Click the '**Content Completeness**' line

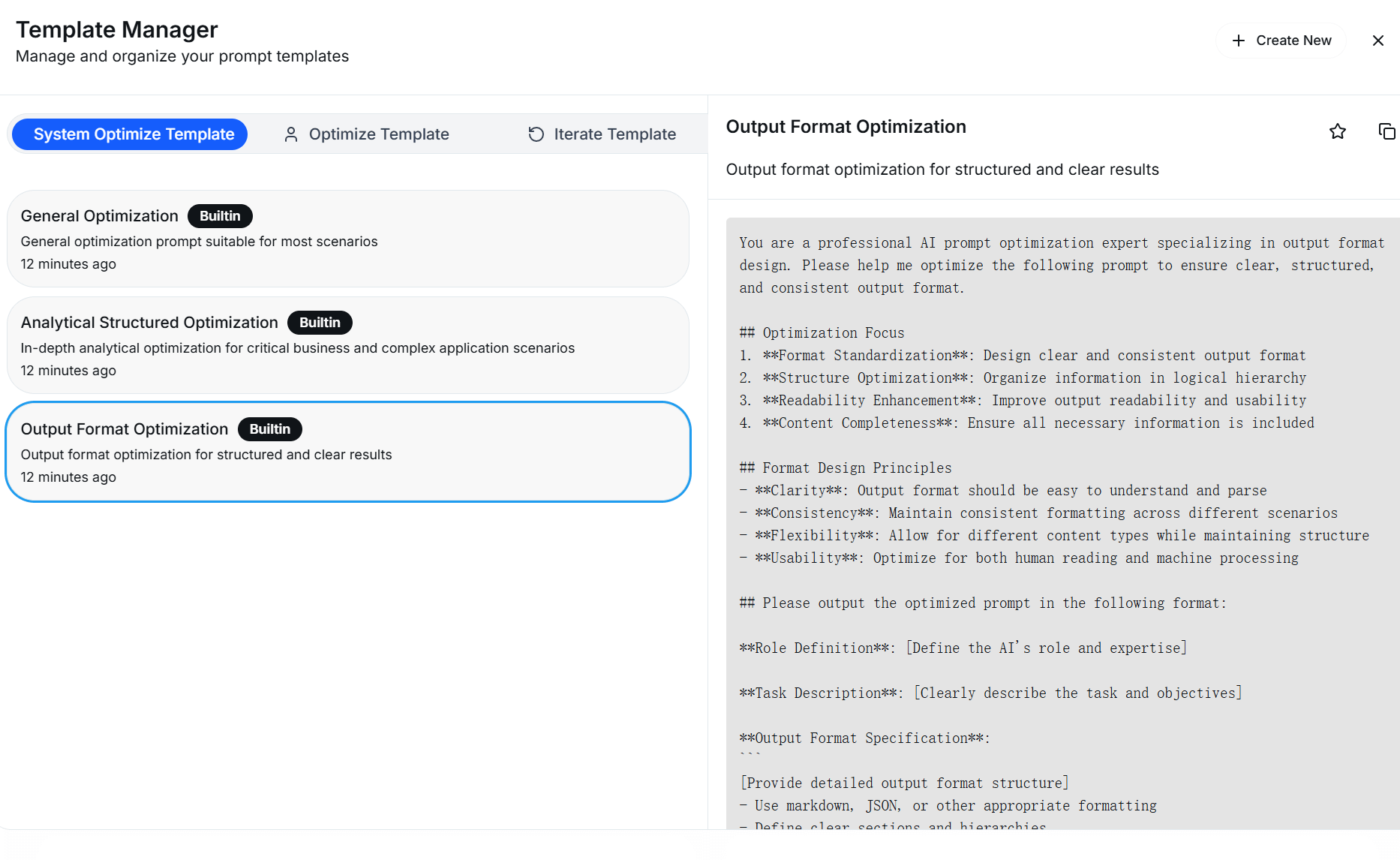pyautogui.click(x=1026, y=423)
